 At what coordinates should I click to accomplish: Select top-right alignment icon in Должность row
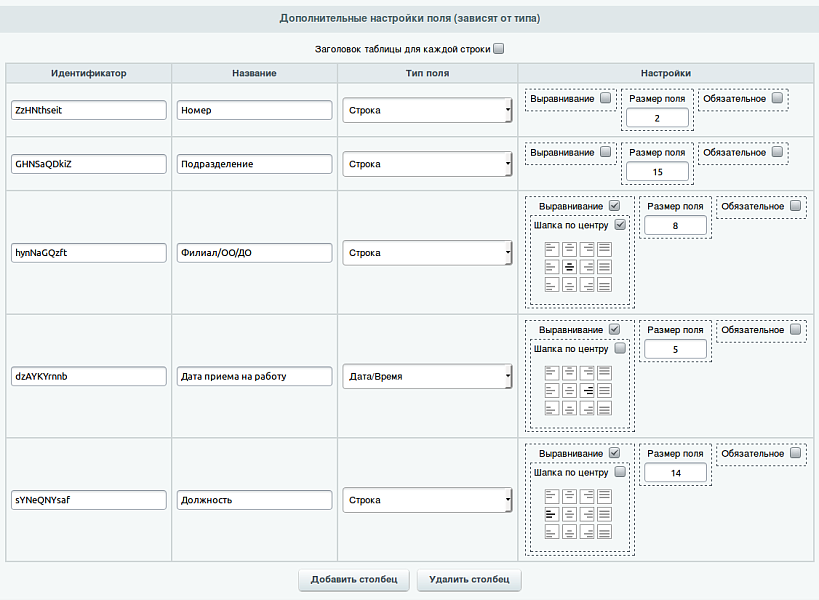[x=587, y=495]
